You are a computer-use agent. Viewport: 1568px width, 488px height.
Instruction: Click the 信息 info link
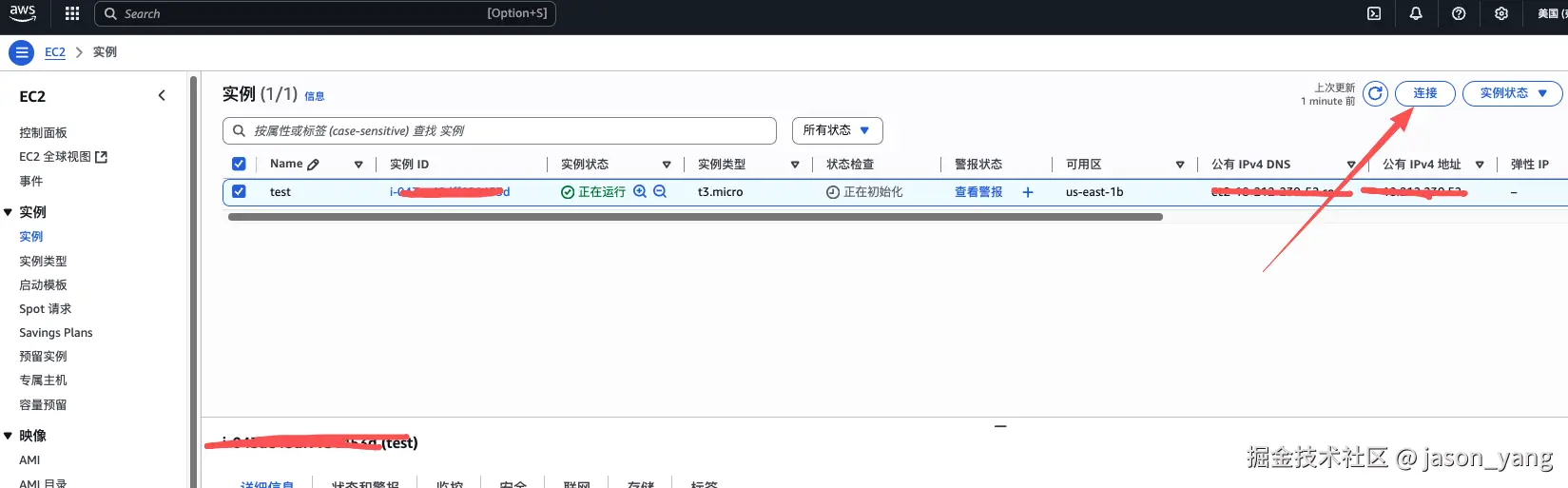[315, 96]
